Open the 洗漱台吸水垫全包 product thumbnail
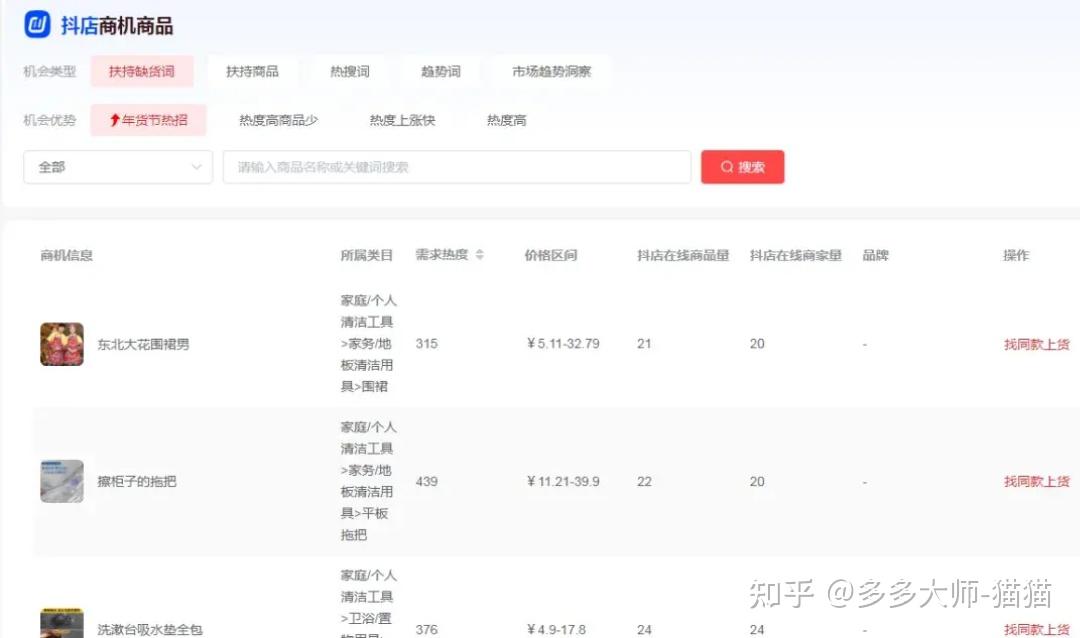This screenshot has height=638, width=1080. click(62, 624)
